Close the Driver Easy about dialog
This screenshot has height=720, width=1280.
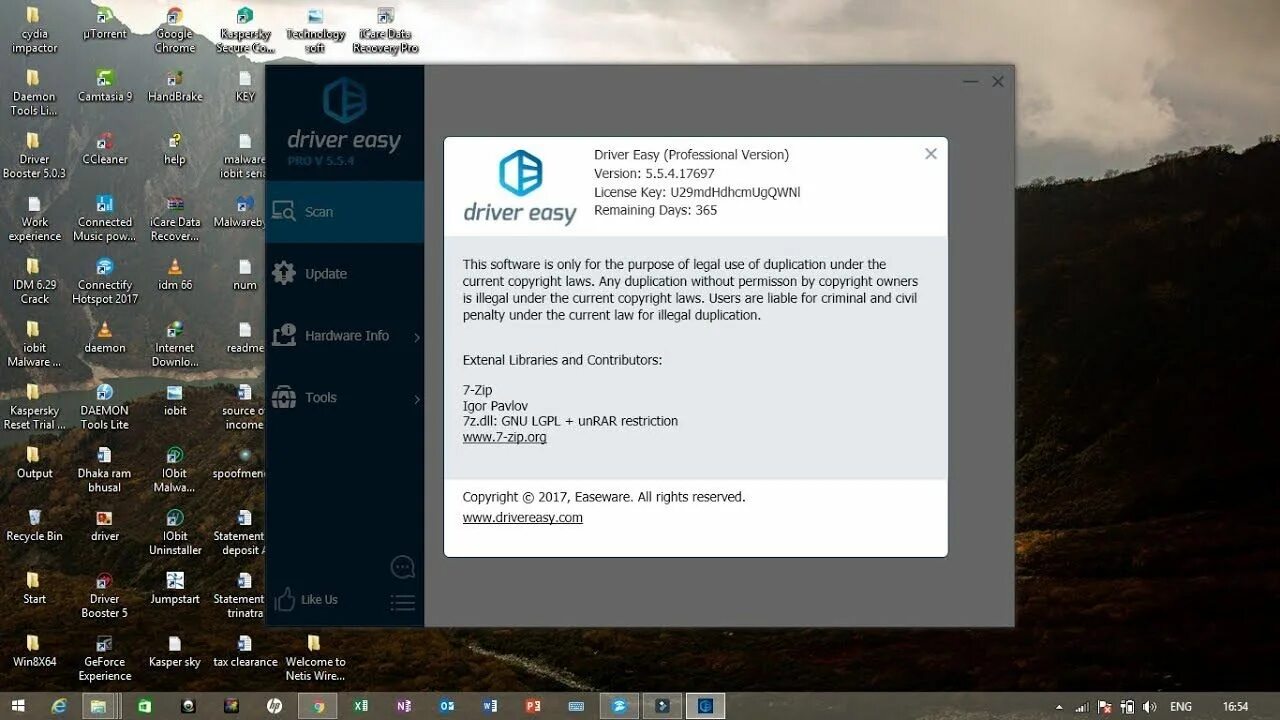point(931,154)
